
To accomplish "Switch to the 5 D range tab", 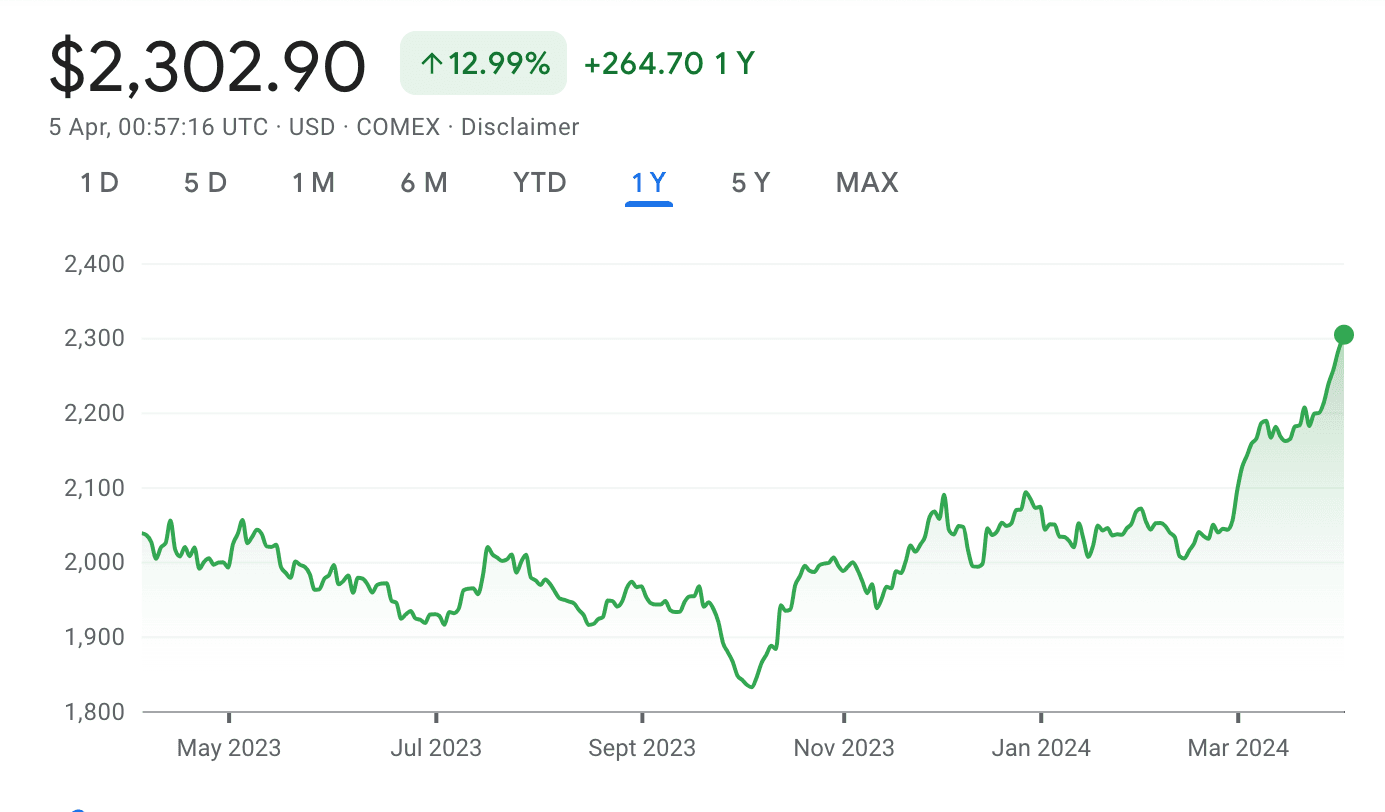I will (205, 183).
